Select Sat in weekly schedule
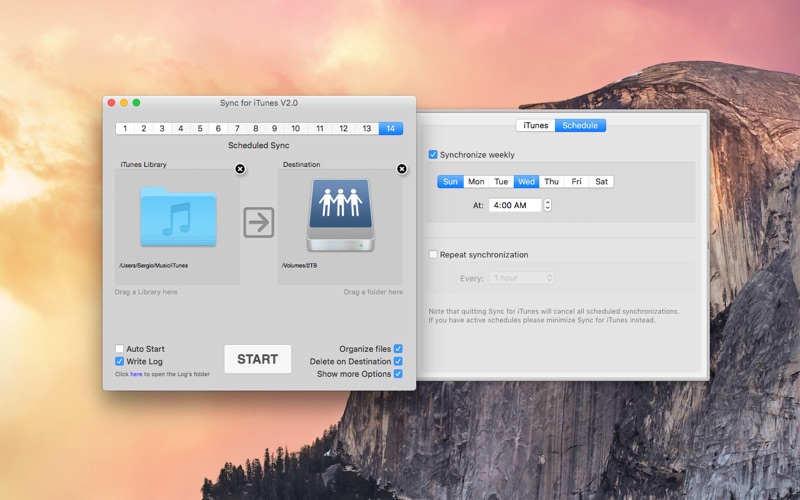The height and width of the screenshot is (500, 800). point(602,182)
